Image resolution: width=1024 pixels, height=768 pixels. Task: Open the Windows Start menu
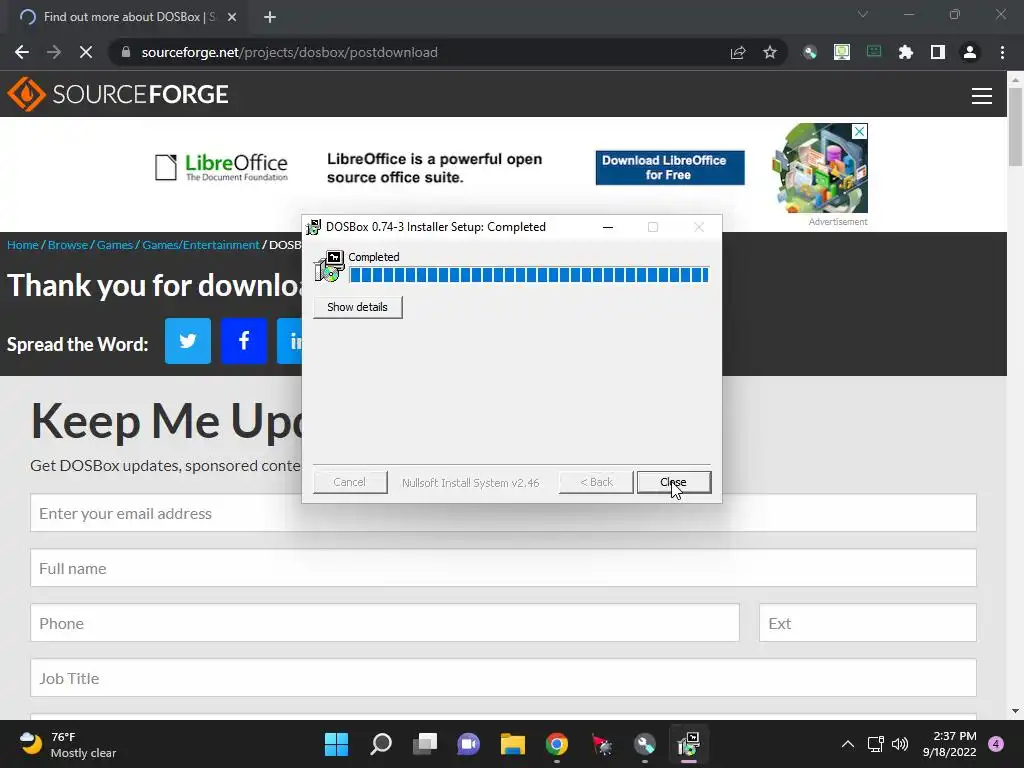(x=336, y=744)
